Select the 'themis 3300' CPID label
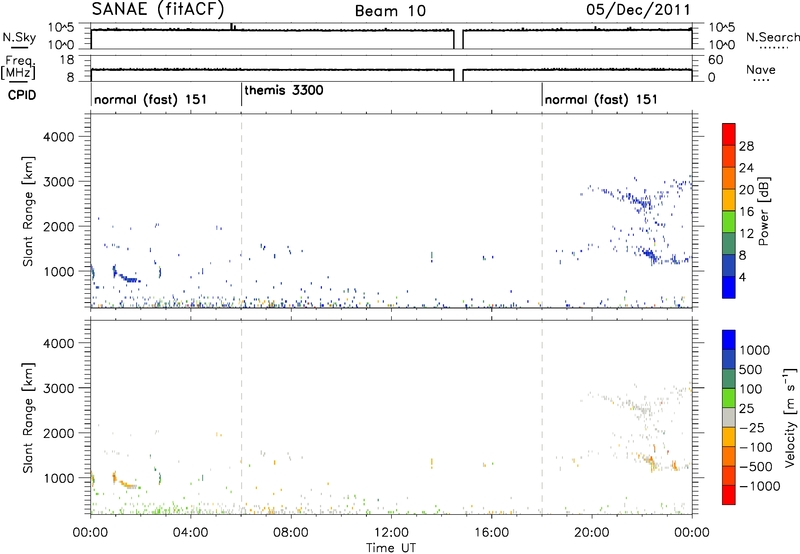Image resolution: width=800 pixels, height=554 pixels. tap(284, 90)
